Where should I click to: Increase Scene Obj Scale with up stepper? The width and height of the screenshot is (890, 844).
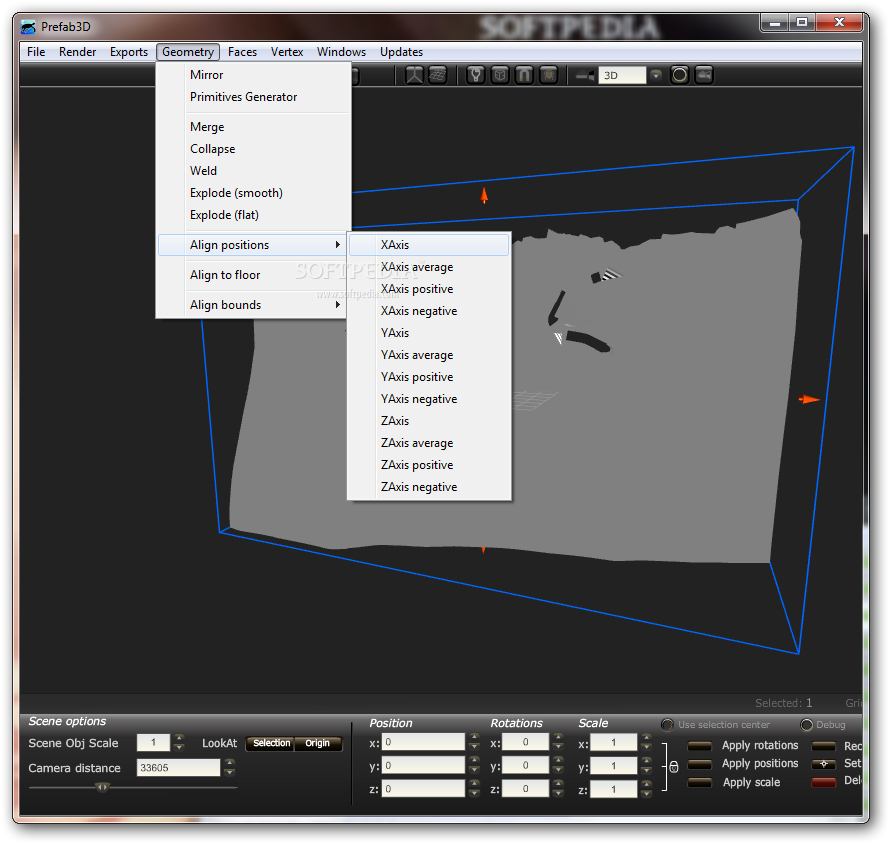pyautogui.click(x=179, y=738)
